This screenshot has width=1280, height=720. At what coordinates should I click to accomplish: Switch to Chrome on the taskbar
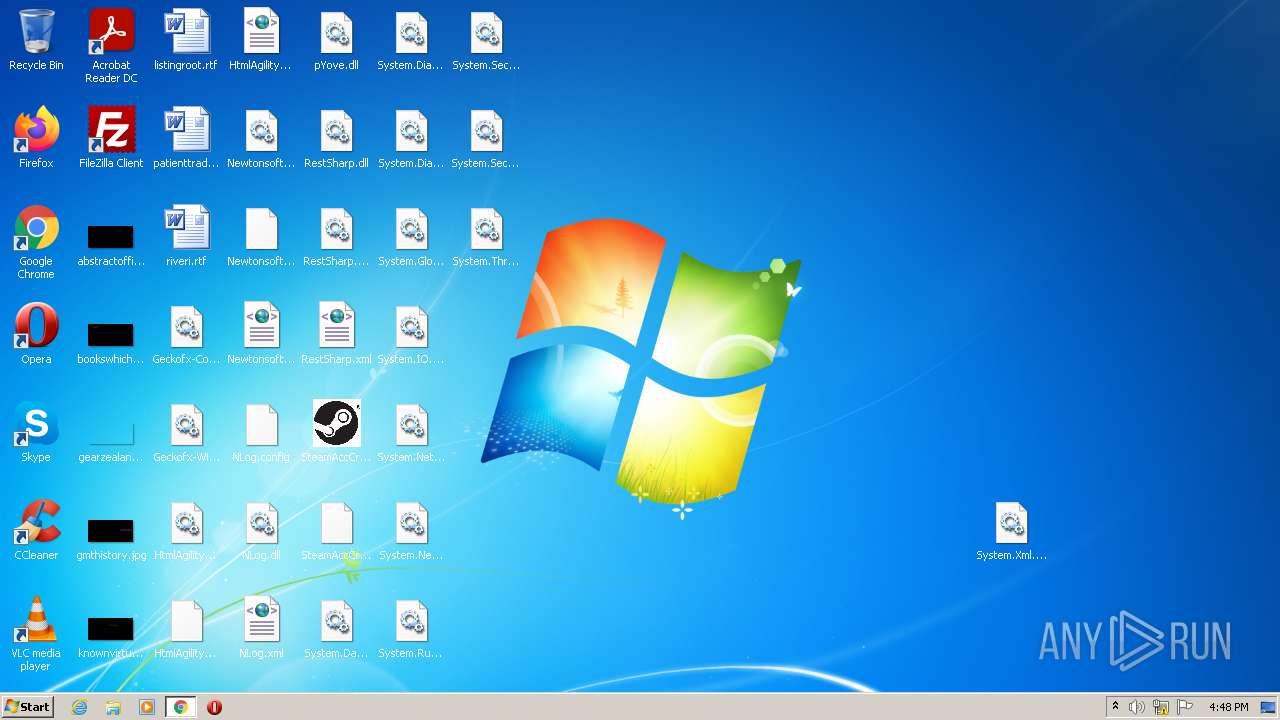pos(180,707)
